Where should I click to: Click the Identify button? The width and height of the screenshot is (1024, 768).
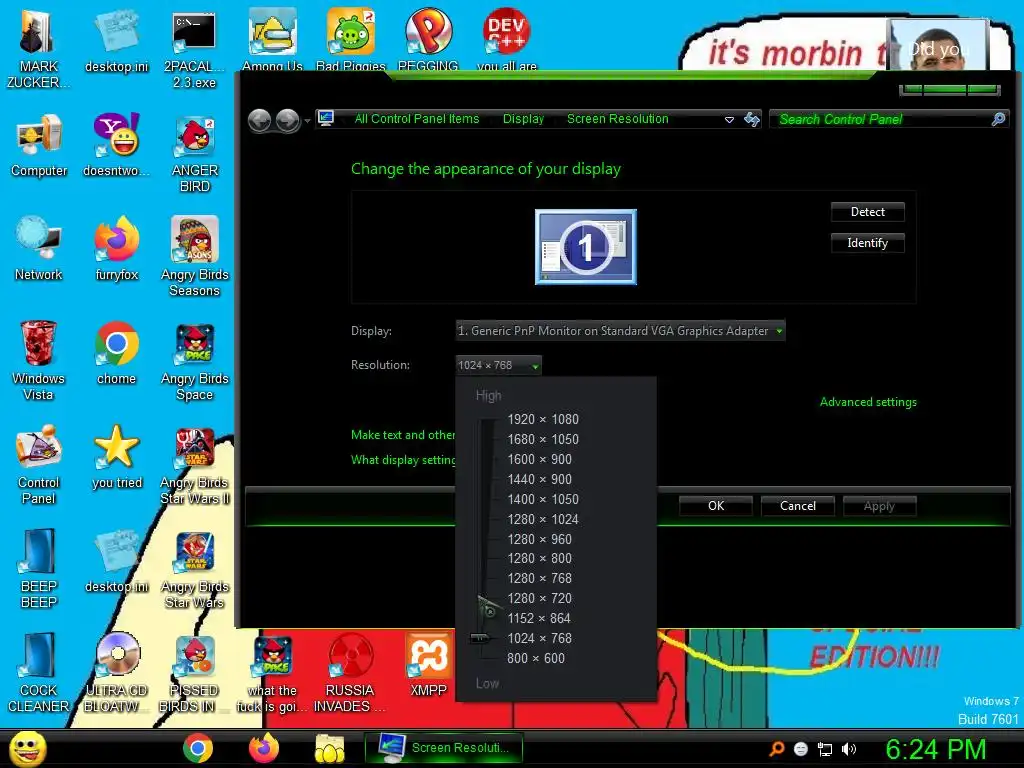click(867, 243)
